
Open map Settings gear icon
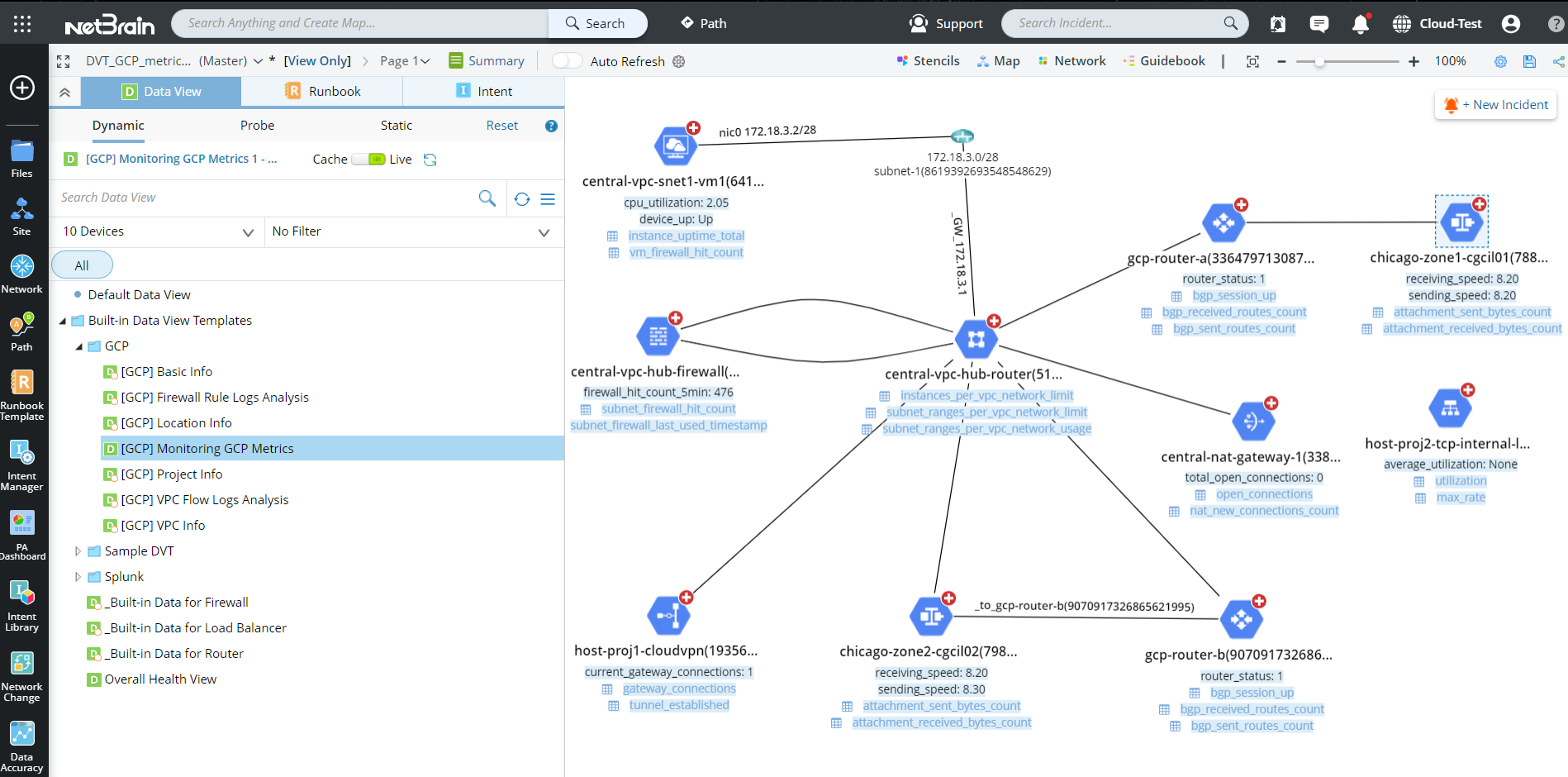[1501, 61]
